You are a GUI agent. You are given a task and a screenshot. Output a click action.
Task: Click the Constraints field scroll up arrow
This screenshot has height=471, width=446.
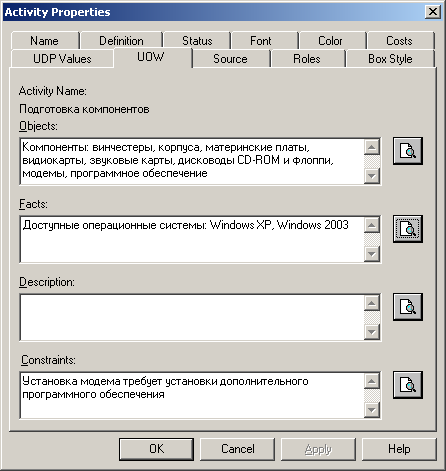(372, 381)
